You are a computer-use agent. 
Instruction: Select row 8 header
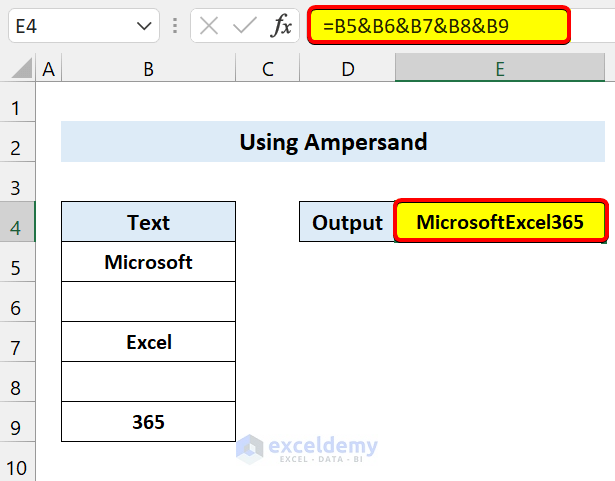pyautogui.click(x=18, y=381)
